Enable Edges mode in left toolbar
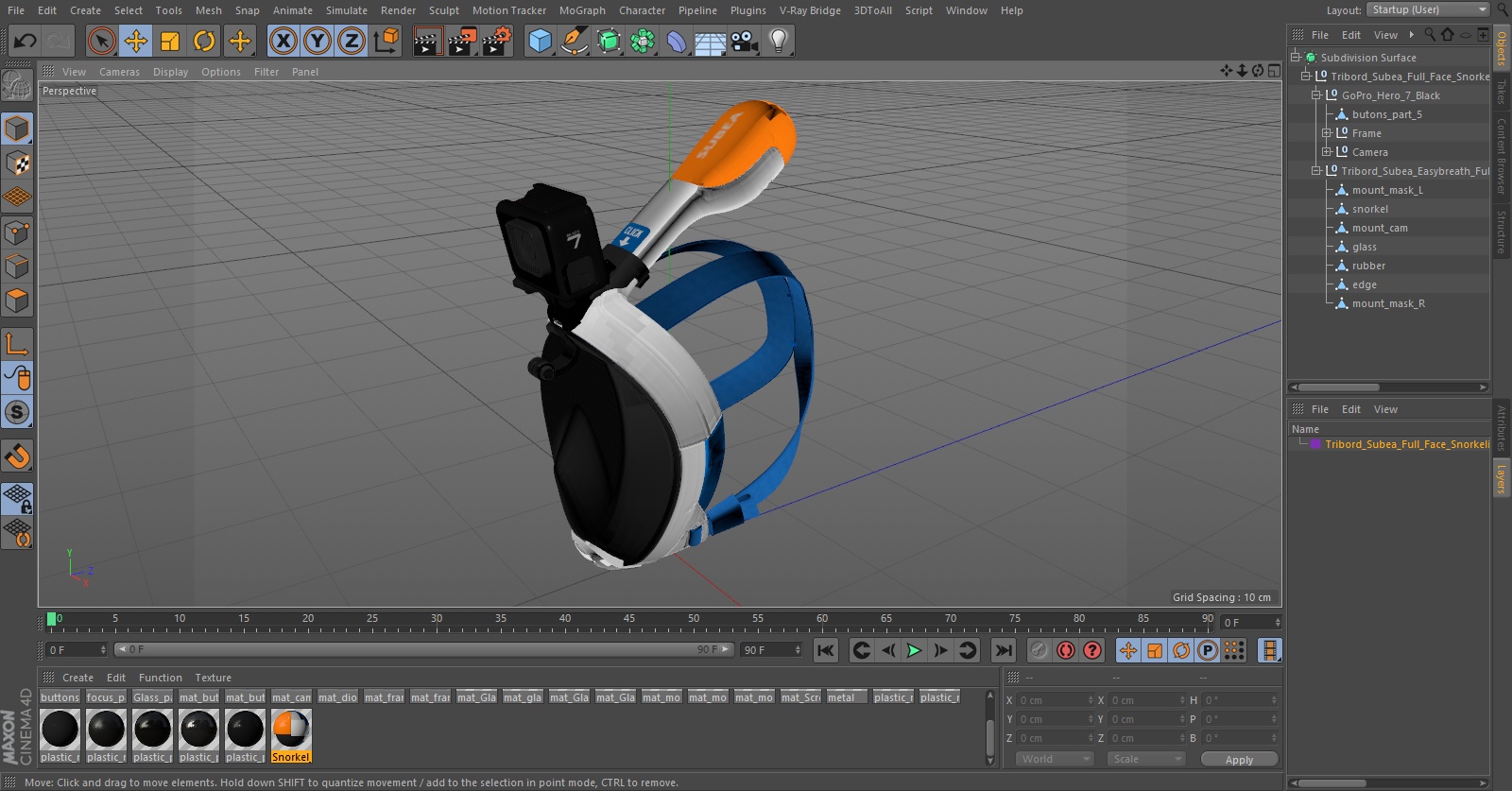 [18, 267]
